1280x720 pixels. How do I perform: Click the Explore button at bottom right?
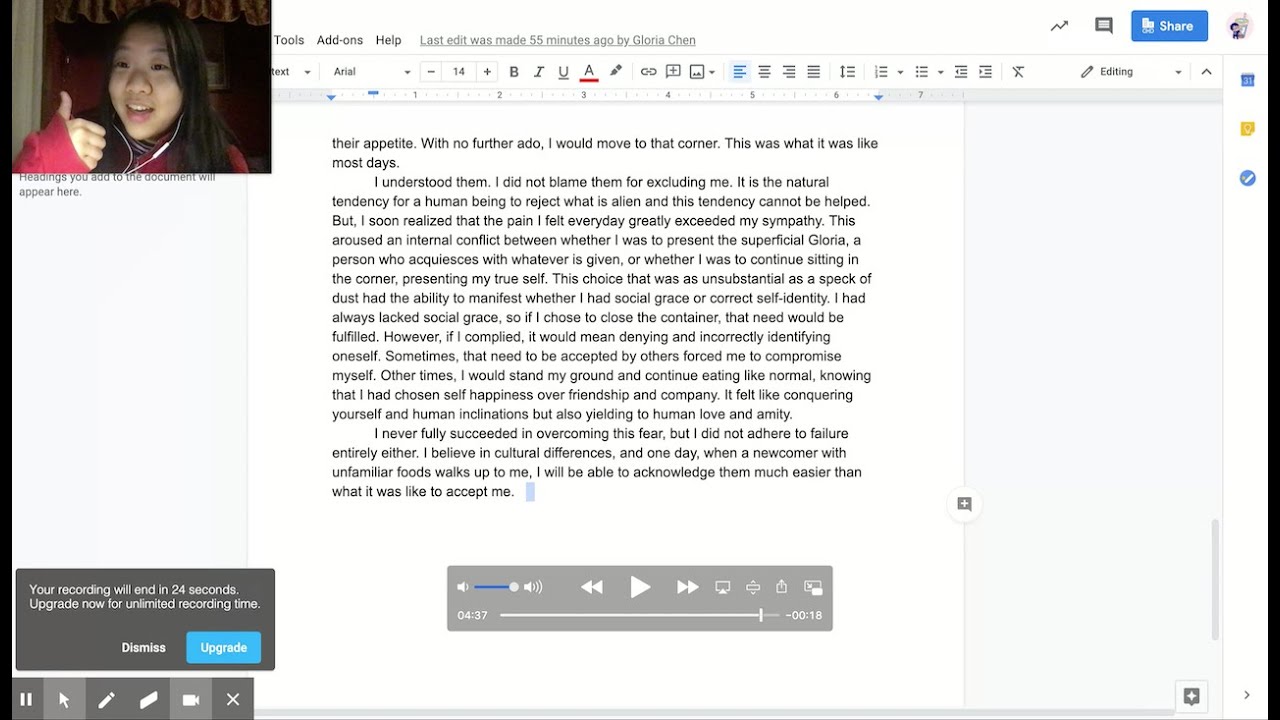[x=1191, y=696]
